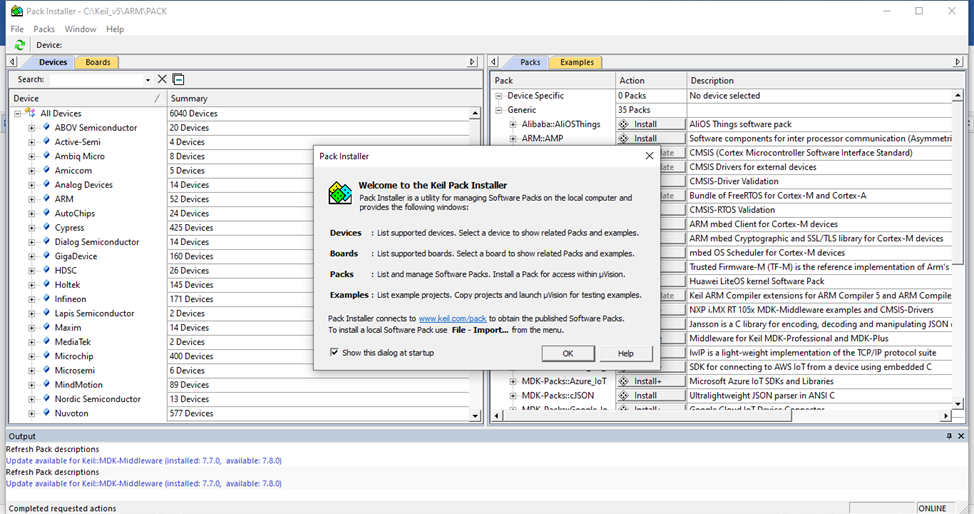
Task: Expand the ARM vendor node
Action: (x=31, y=199)
